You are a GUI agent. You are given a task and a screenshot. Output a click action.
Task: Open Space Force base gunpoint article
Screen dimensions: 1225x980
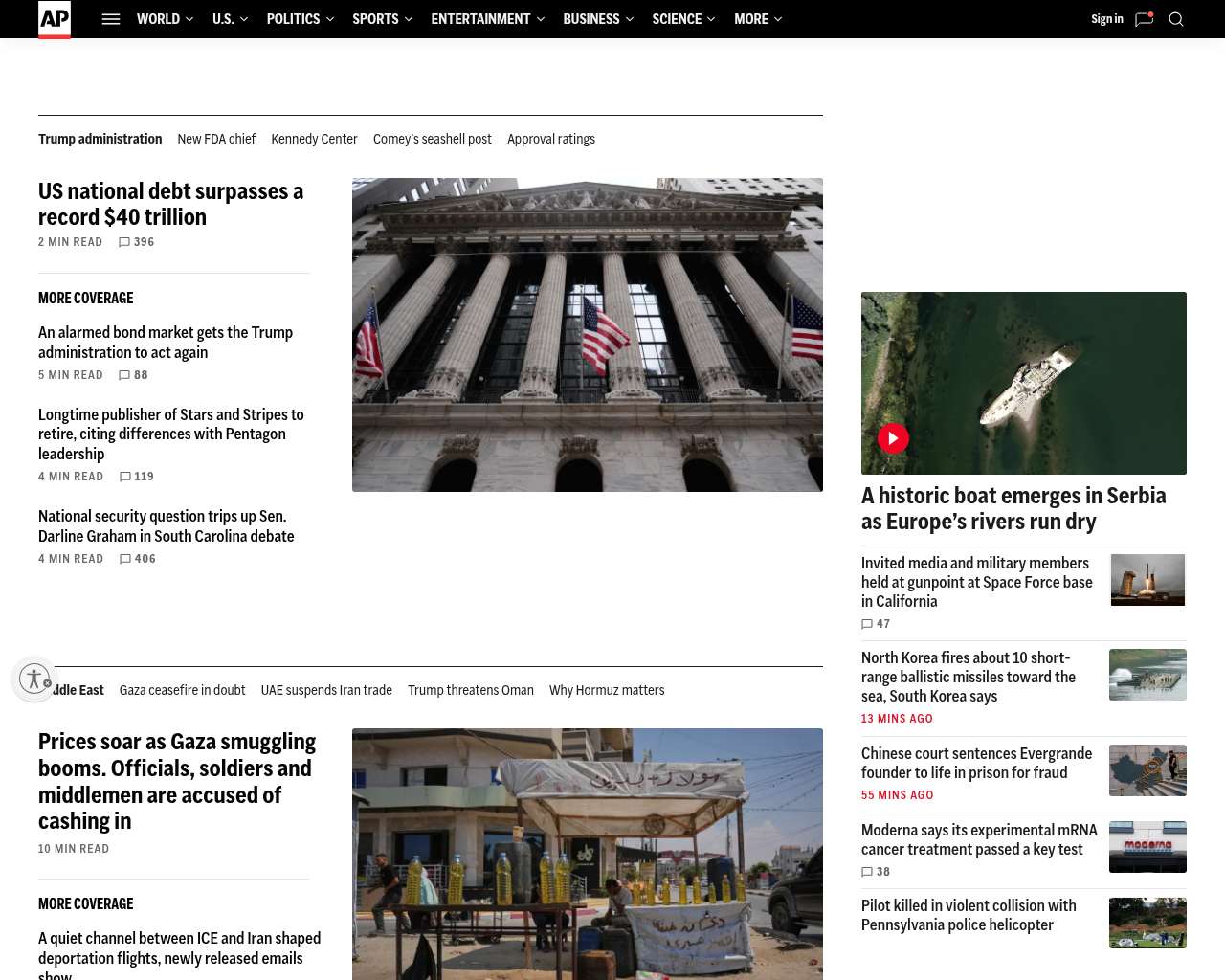[x=977, y=582]
